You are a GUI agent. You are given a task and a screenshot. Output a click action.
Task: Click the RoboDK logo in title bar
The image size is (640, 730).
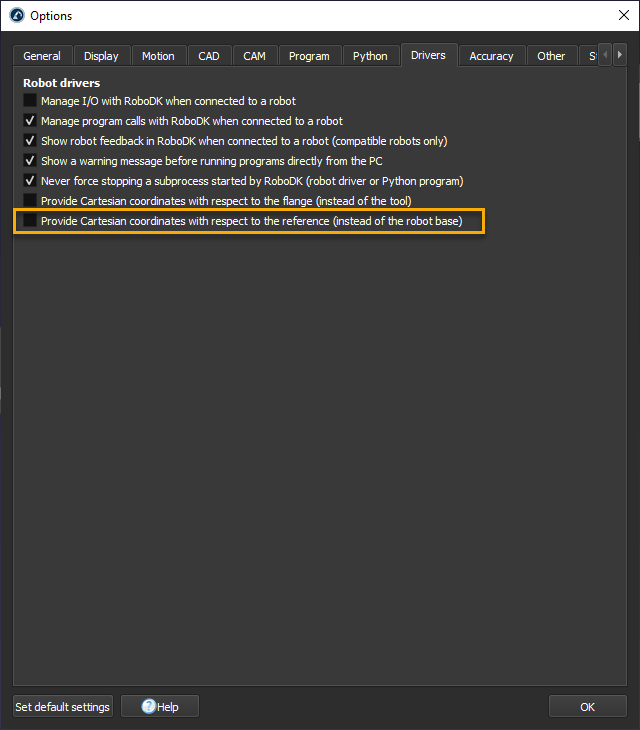pos(16,16)
